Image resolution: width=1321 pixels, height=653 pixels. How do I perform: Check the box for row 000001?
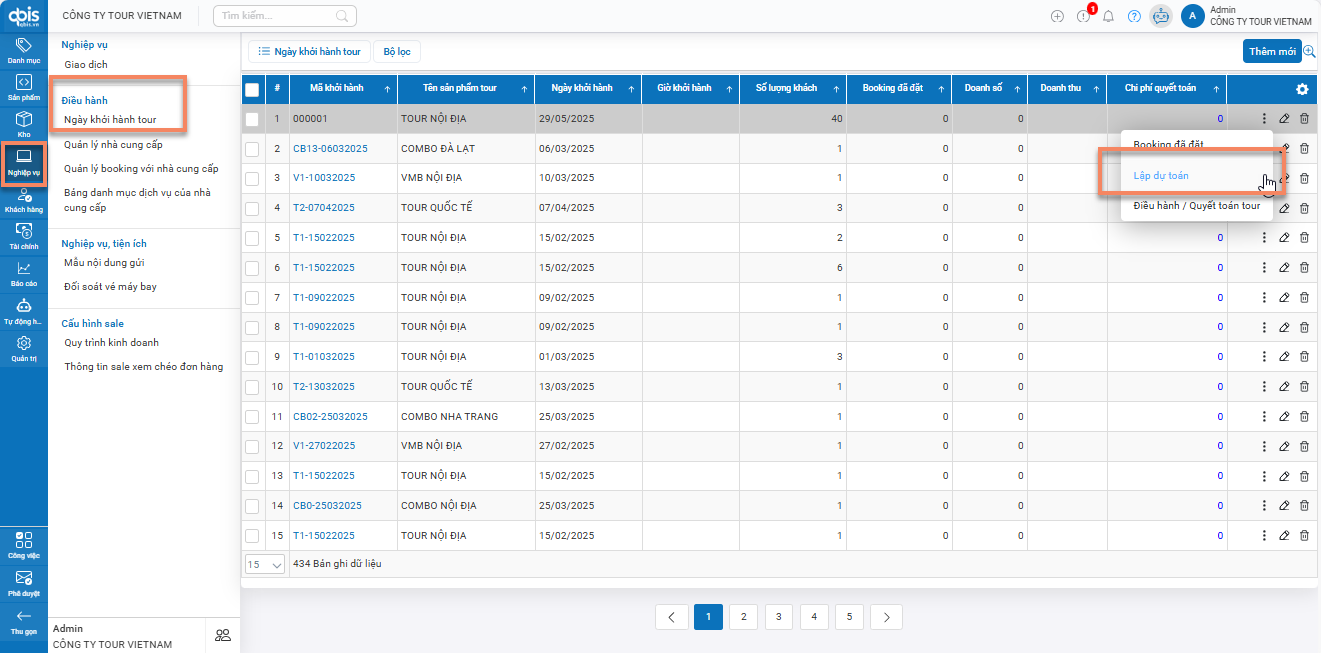[x=252, y=119]
